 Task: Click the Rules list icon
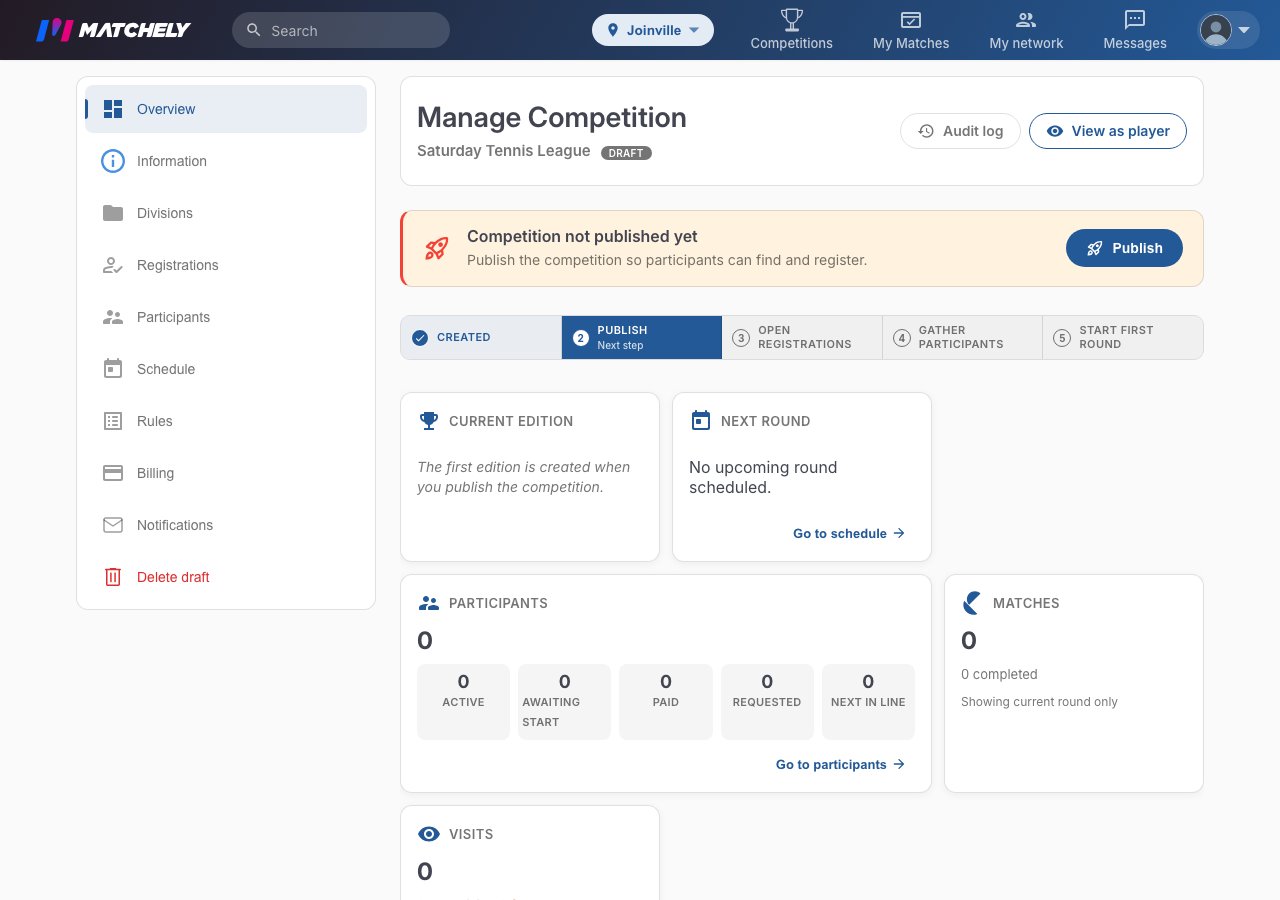(113, 421)
